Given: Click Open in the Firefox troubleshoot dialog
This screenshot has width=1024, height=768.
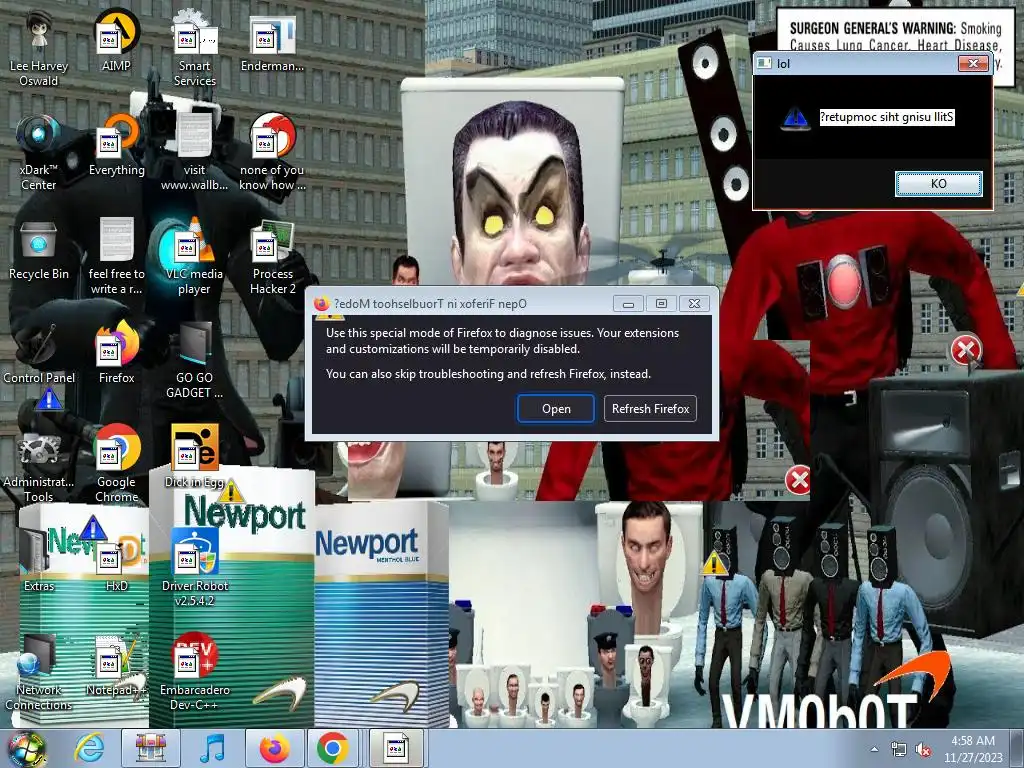Looking at the screenshot, I should (556, 409).
